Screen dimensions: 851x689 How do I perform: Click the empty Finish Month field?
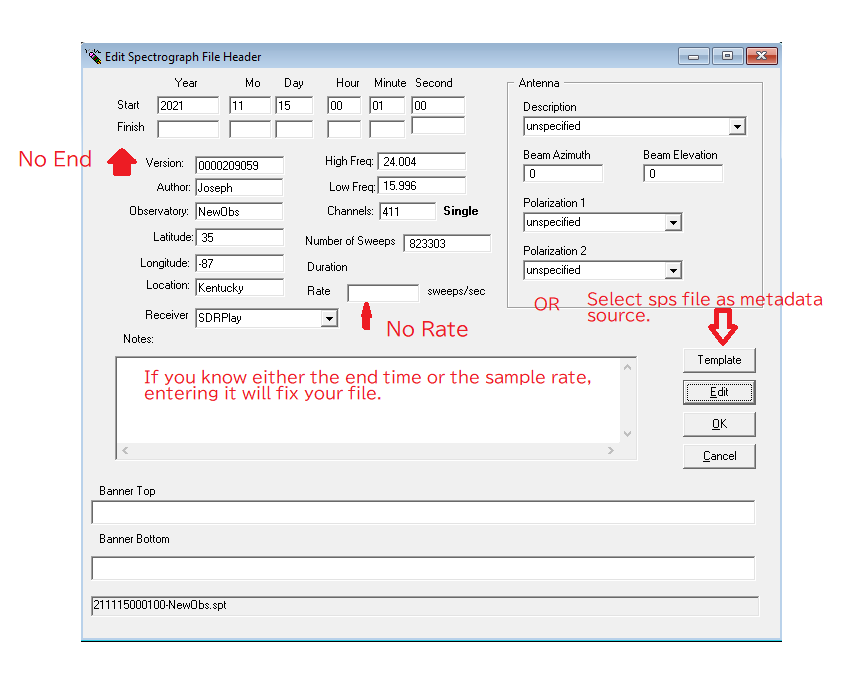point(250,129)
